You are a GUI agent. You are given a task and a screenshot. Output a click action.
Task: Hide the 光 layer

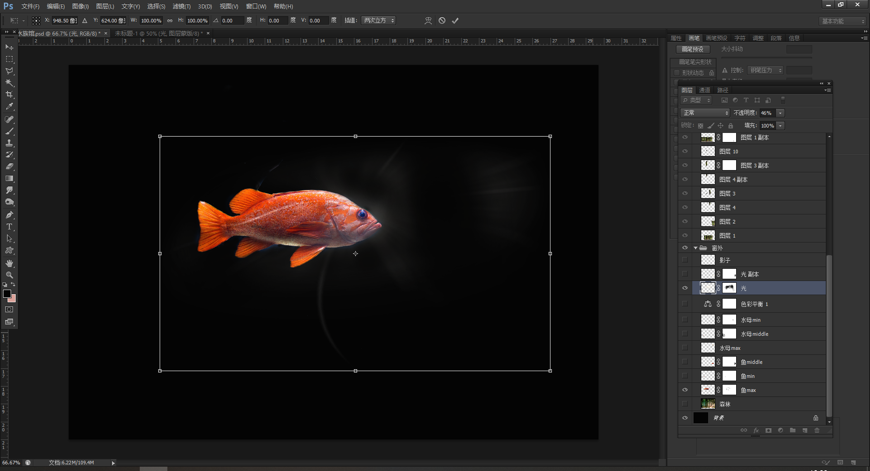(x=685, y=288)
